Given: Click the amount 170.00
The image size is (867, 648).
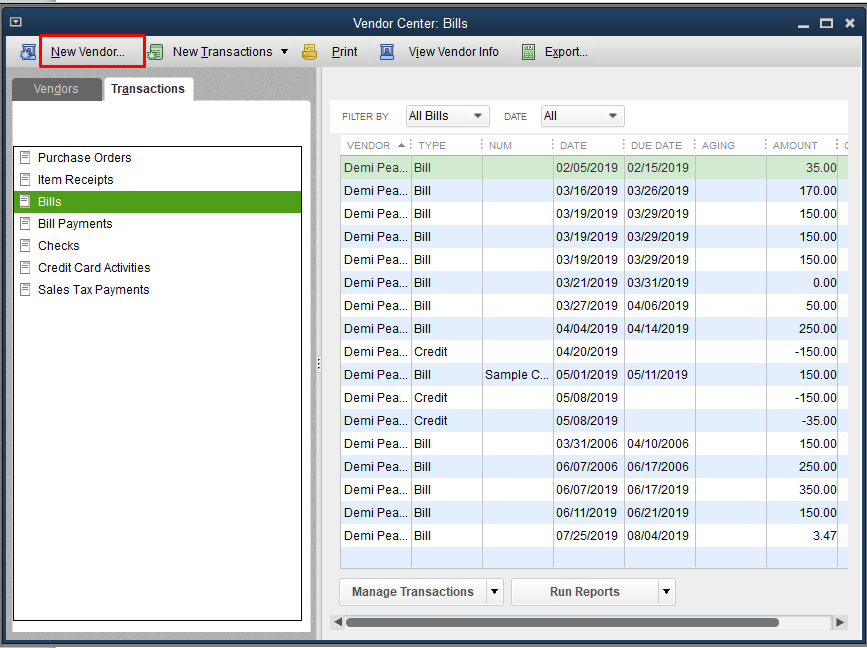Looking at the screenshot, I should [818, 191].
